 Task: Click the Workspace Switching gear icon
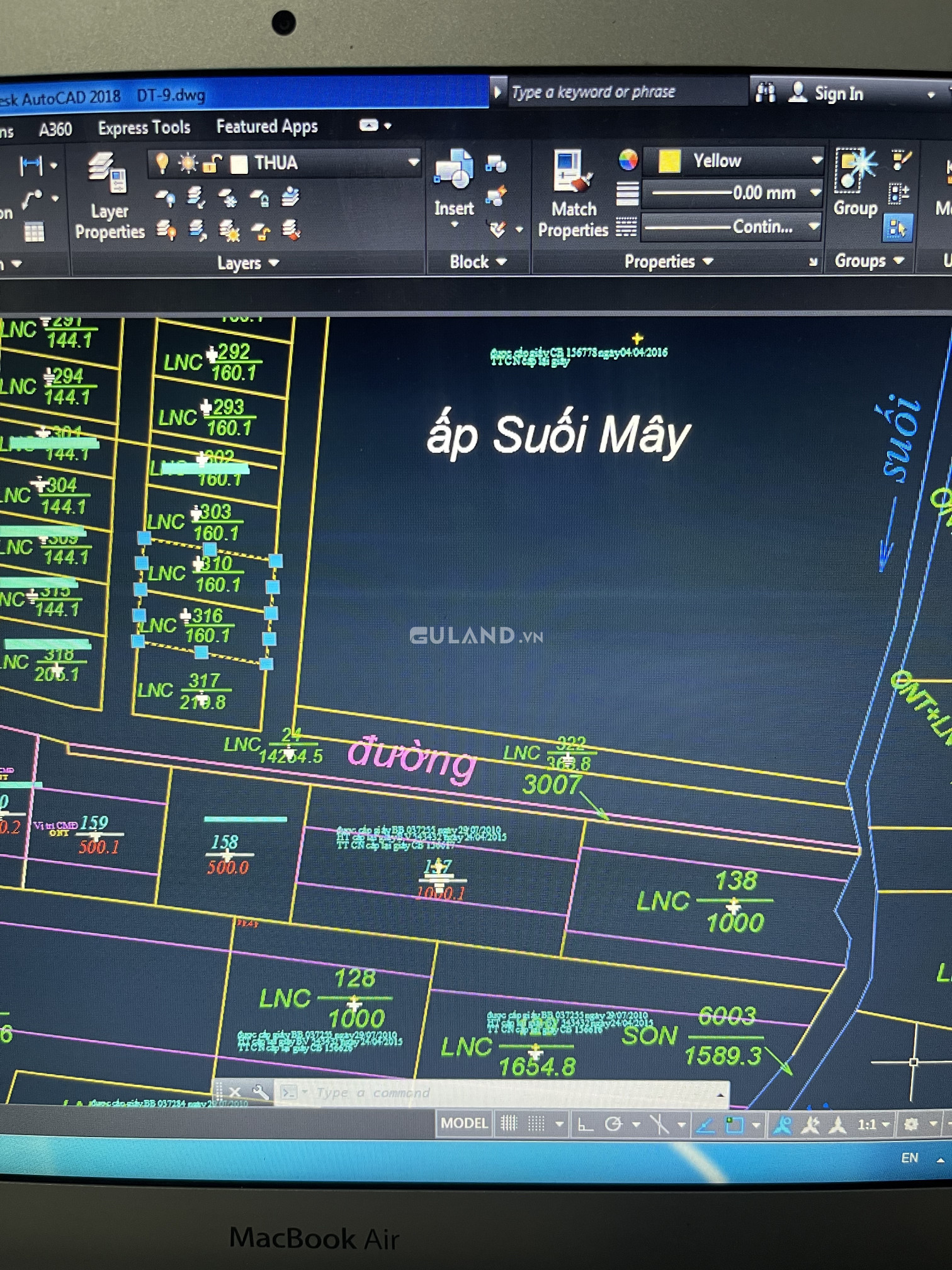click(x=910, y=1124)
